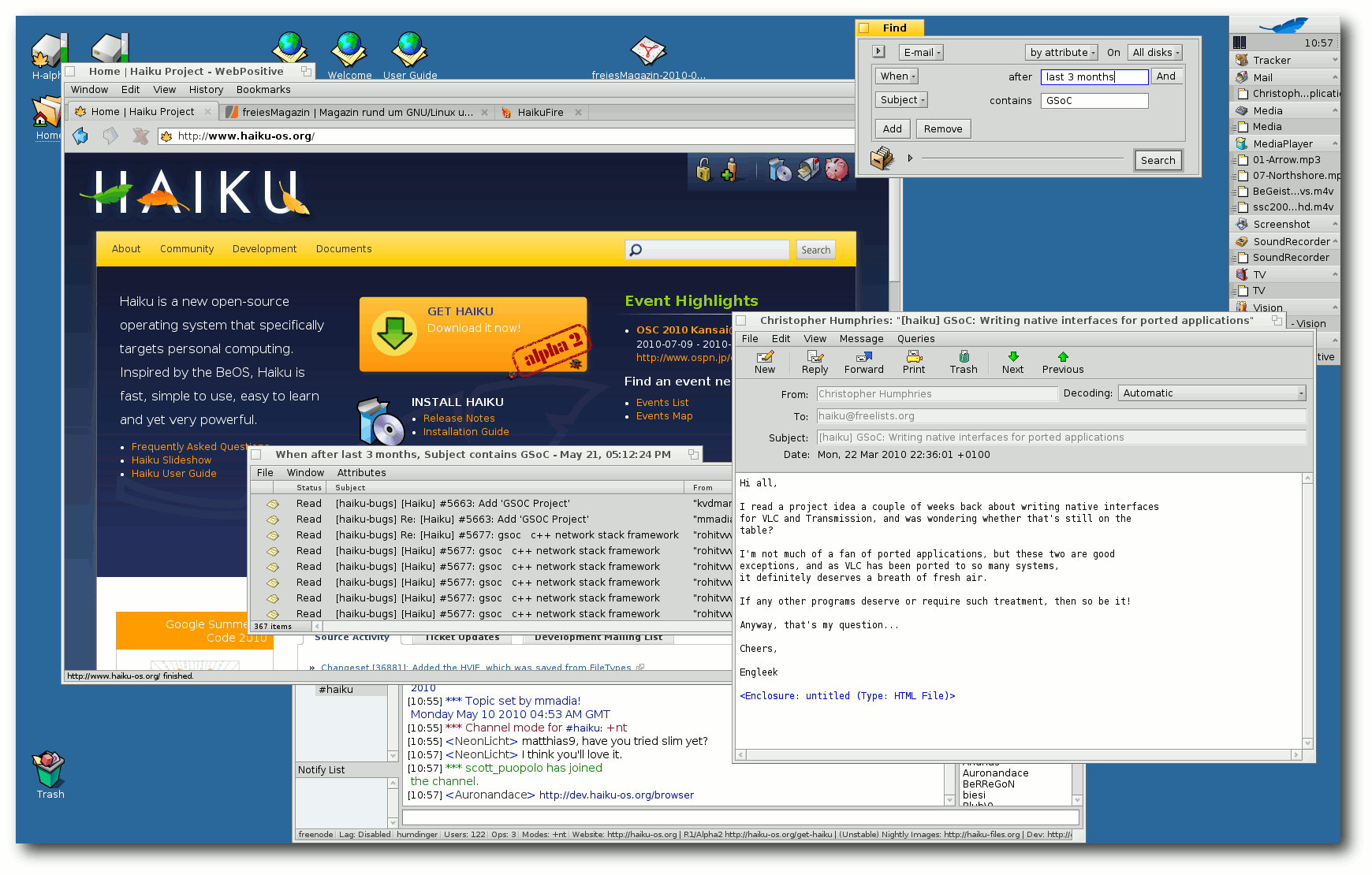Open the Decoding Automatic dropdown
Image resolution: width=1372 pixels, height=875 pixels.
pos(1211,393)
